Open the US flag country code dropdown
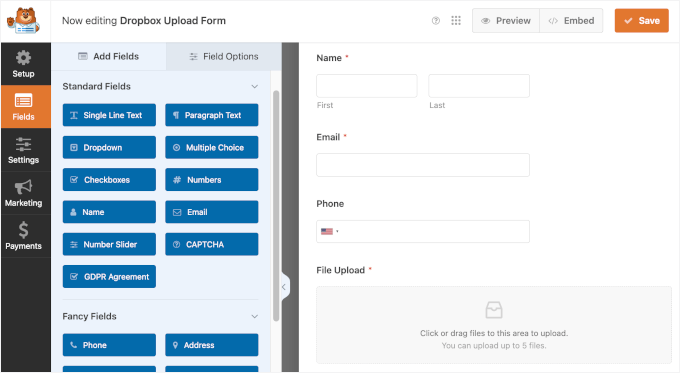680x373 pixels. 330,232
